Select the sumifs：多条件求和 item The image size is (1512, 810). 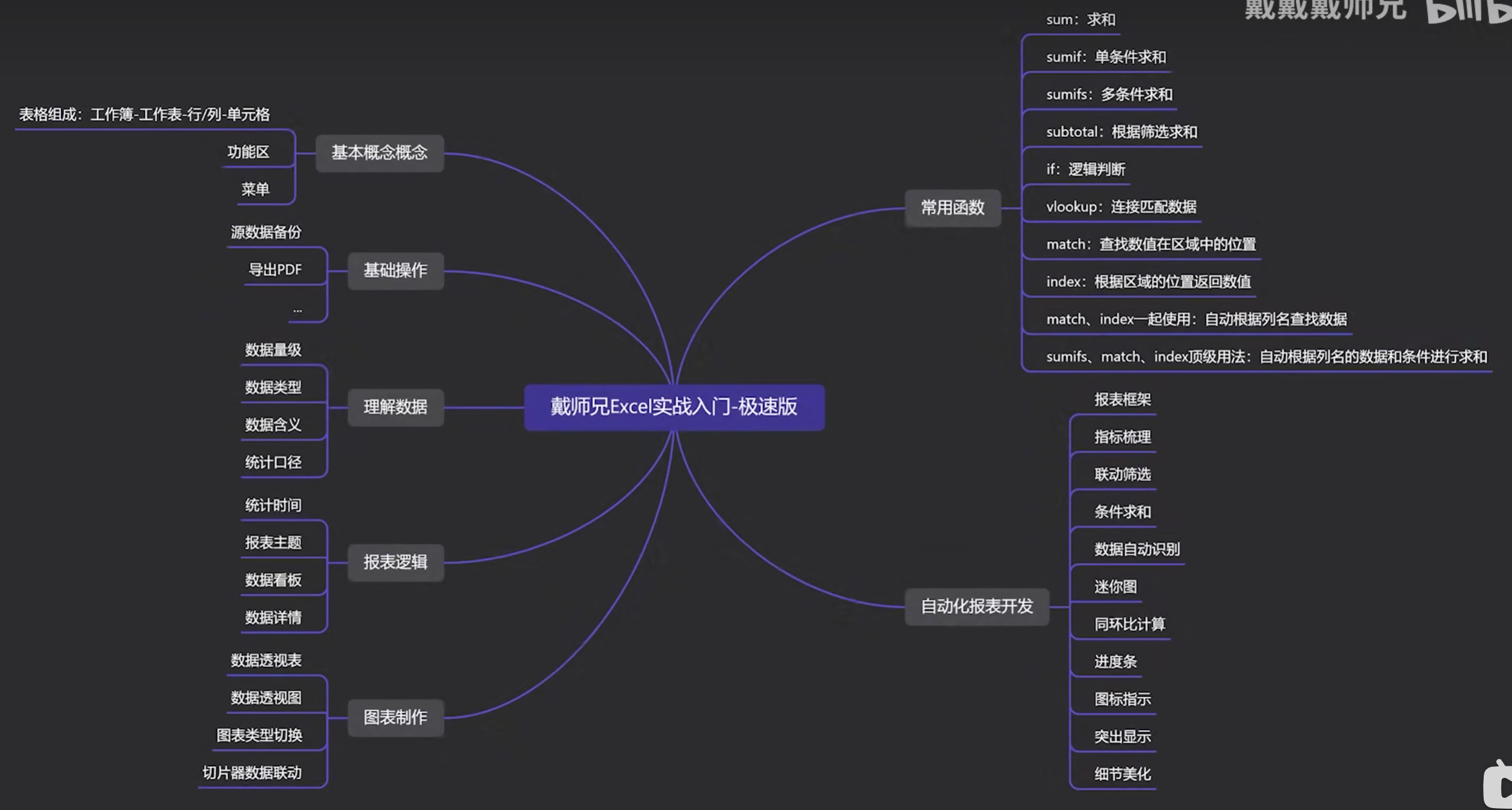point(1109,94)
